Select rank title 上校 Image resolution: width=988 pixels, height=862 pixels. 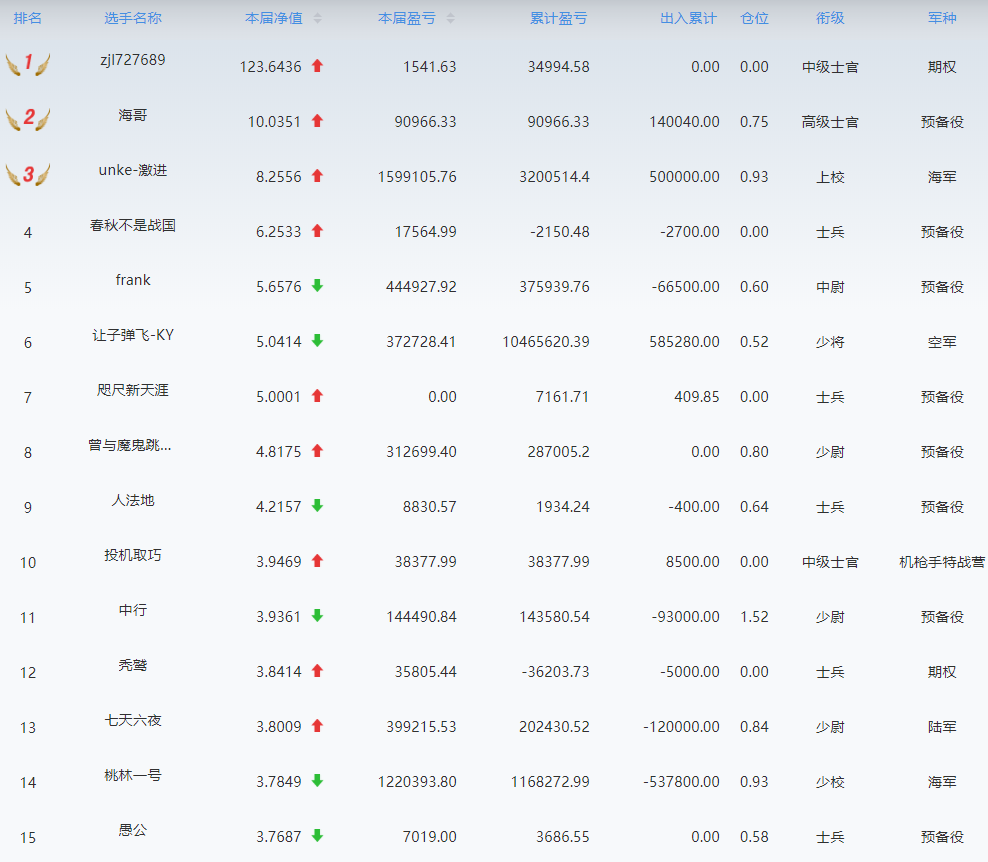[x=830, y=177]
